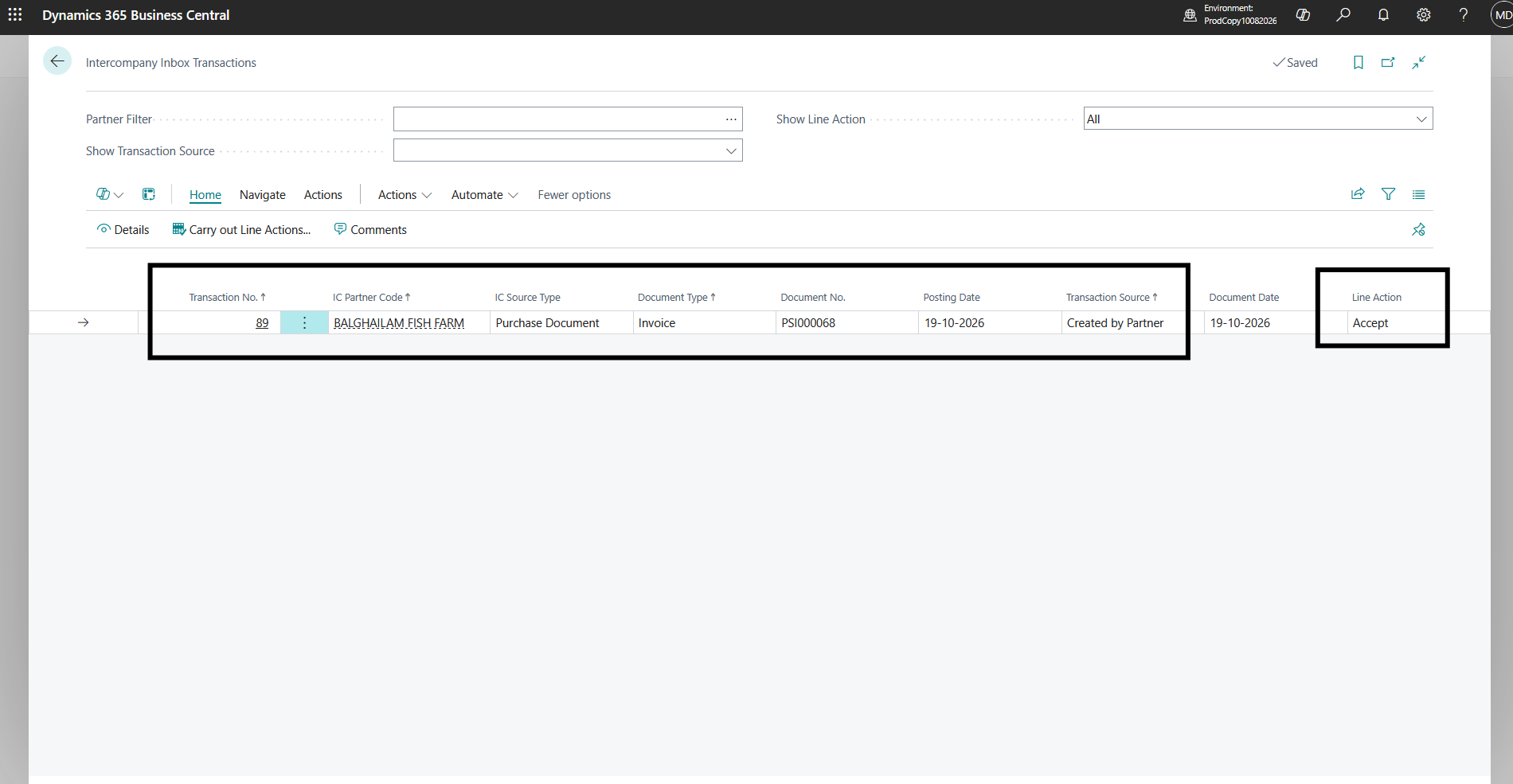Open the Copilot dropdown in action bar
Viewport: 1513px width, 784px height.
(x=110, y=194)
